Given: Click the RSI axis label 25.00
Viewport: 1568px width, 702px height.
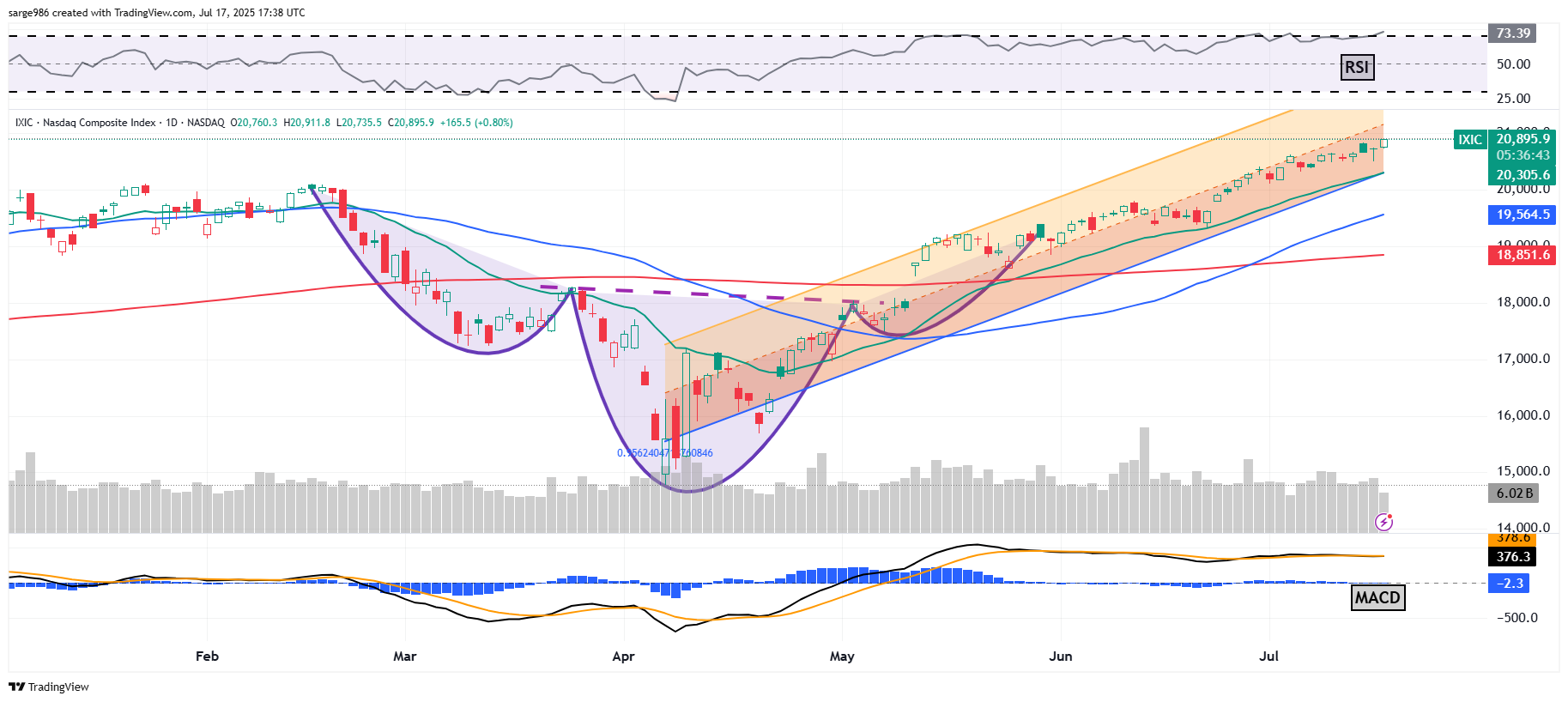Looking at the screenshot, I should pyautogui.click(x=1513, y=99).
